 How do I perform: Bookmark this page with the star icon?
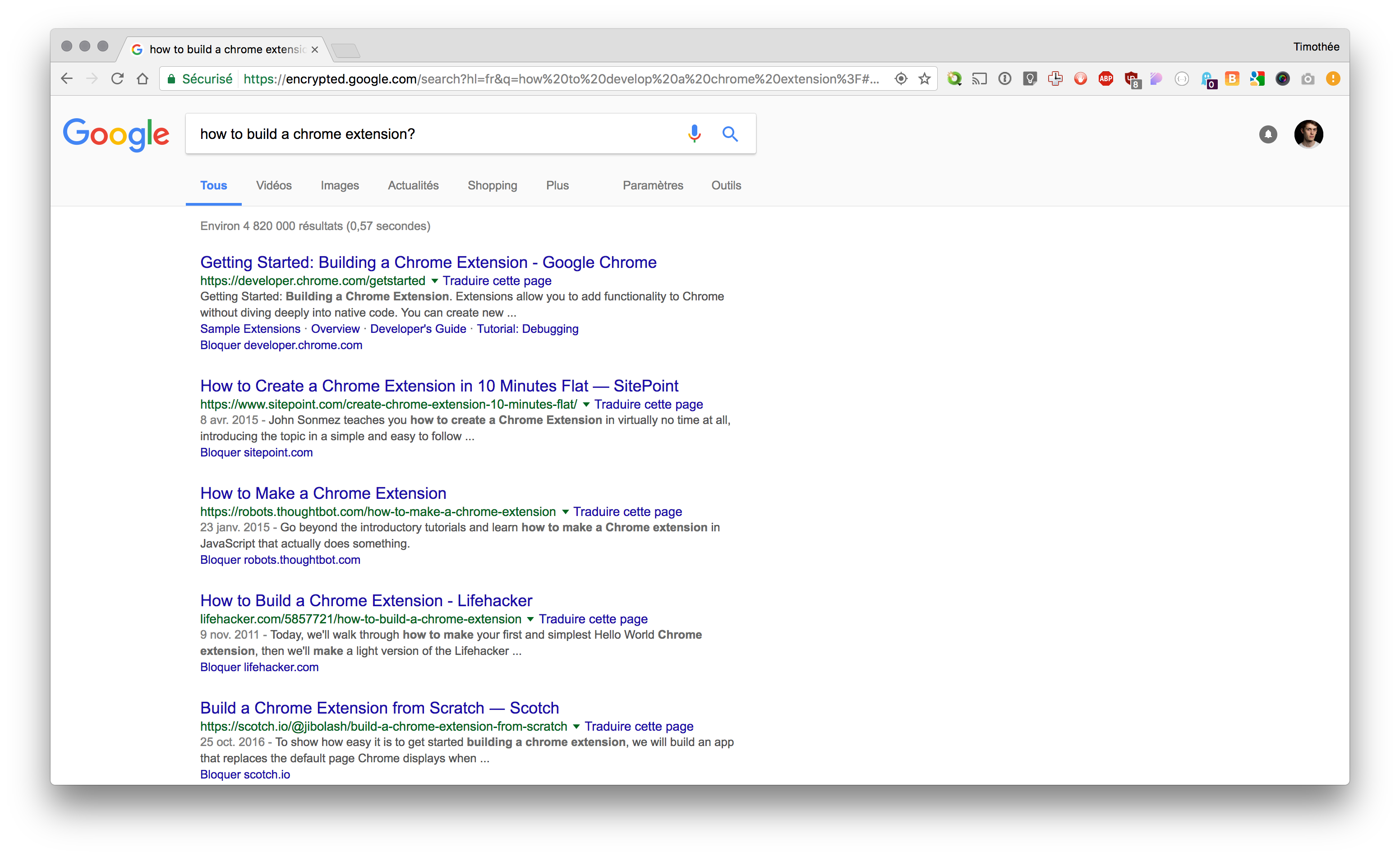925,78
